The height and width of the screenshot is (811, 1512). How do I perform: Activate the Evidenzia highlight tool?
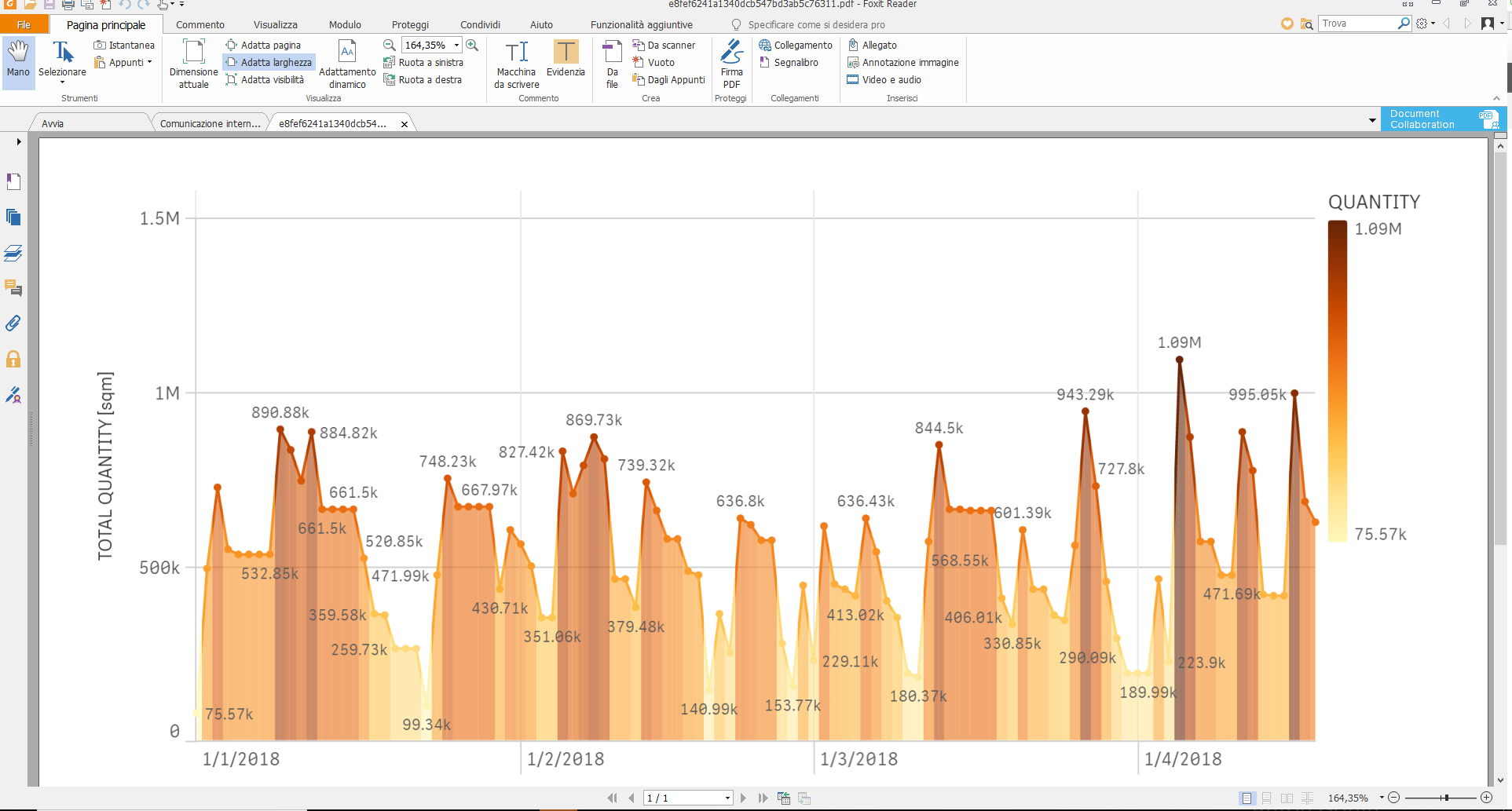(x=566, y=59)
